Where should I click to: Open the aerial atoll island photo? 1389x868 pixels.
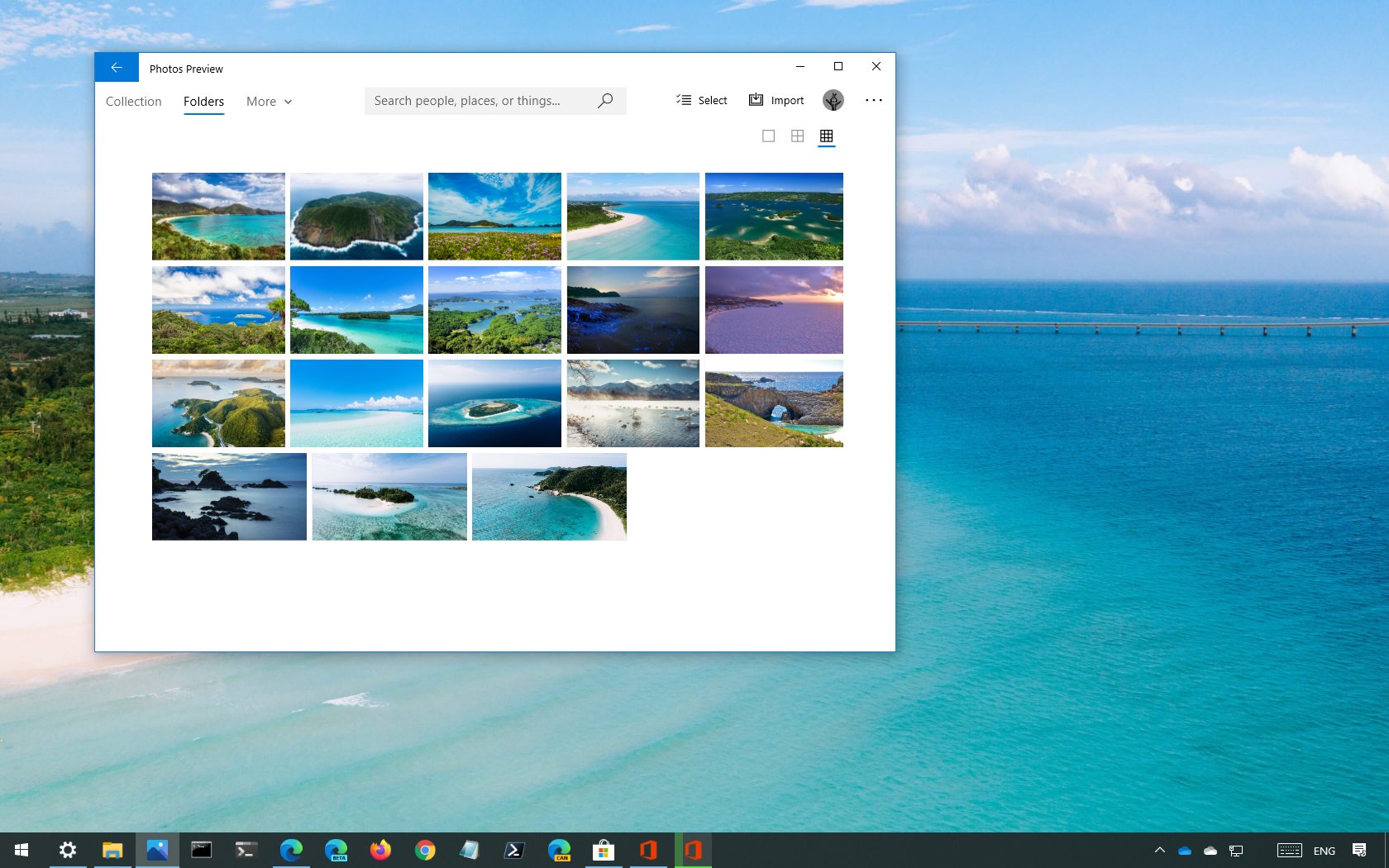[494, 403]
